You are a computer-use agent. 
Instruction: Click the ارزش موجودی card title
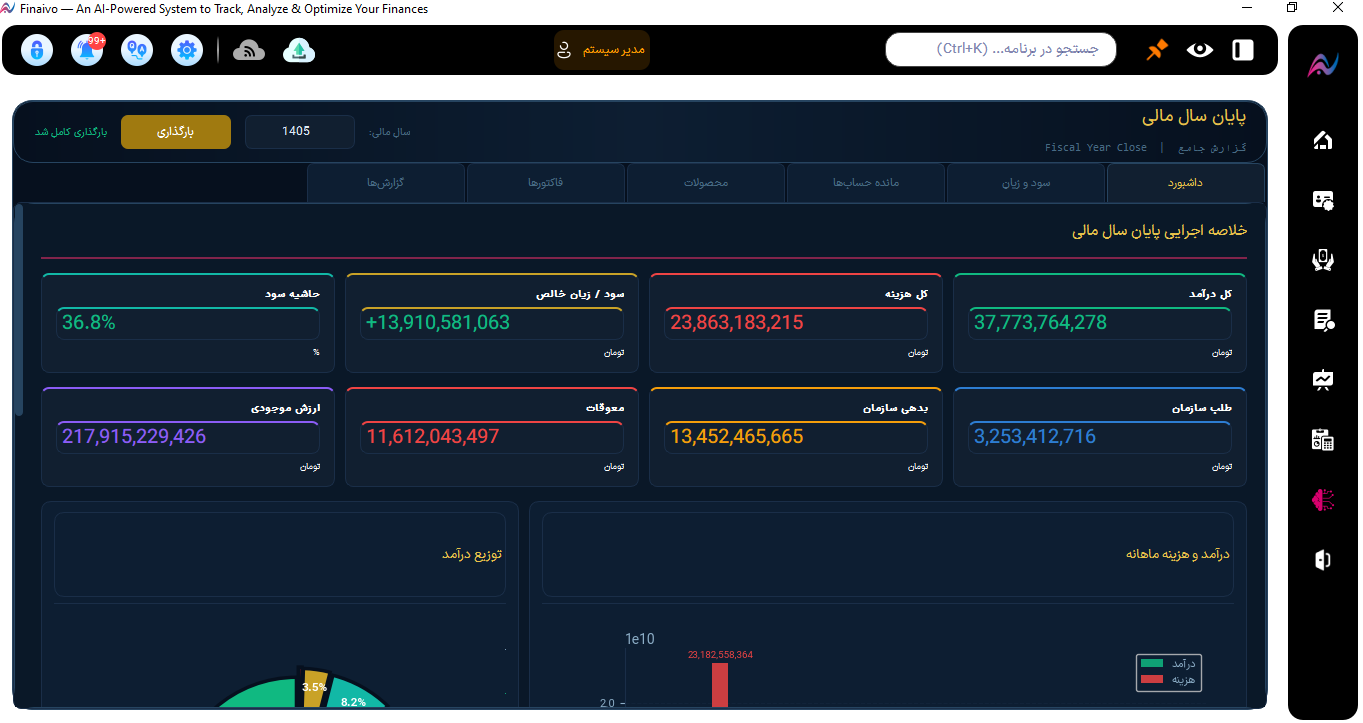point(286,408)
